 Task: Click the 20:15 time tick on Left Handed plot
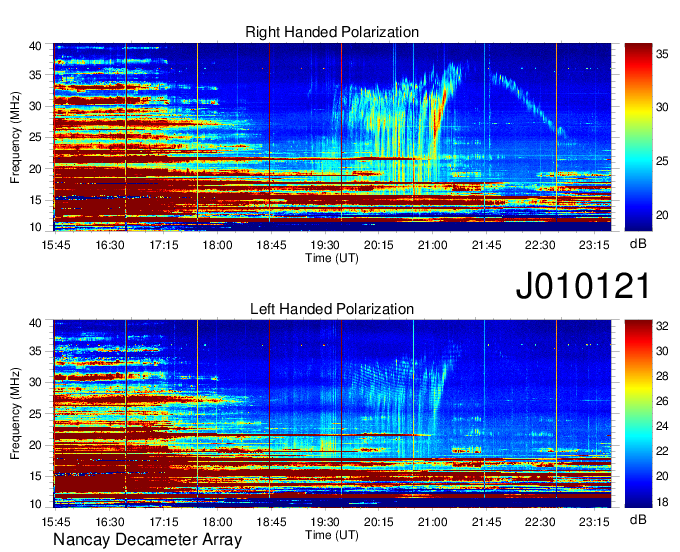[x=379, y=522]
